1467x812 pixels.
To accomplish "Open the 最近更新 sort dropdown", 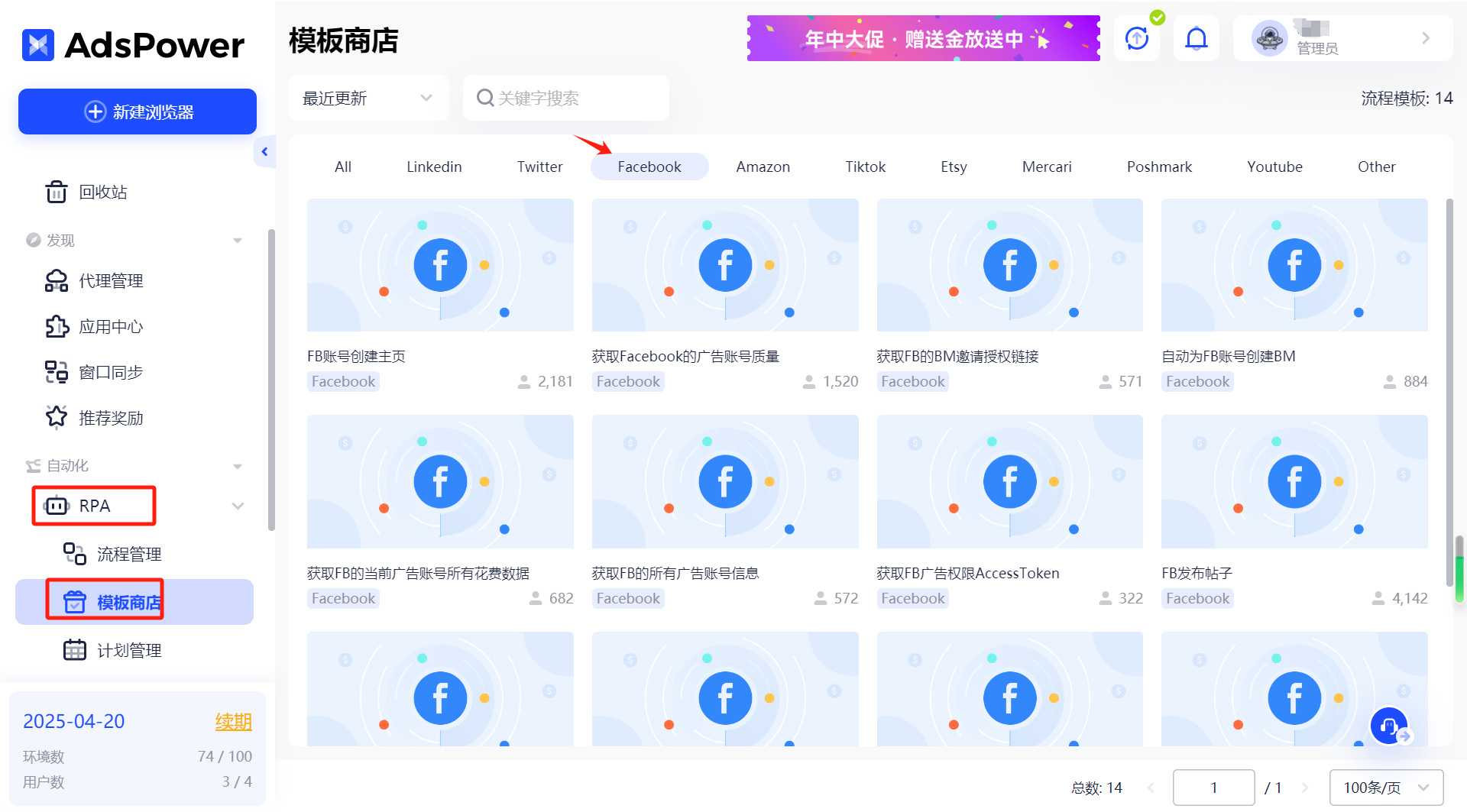I will point(368,98).
